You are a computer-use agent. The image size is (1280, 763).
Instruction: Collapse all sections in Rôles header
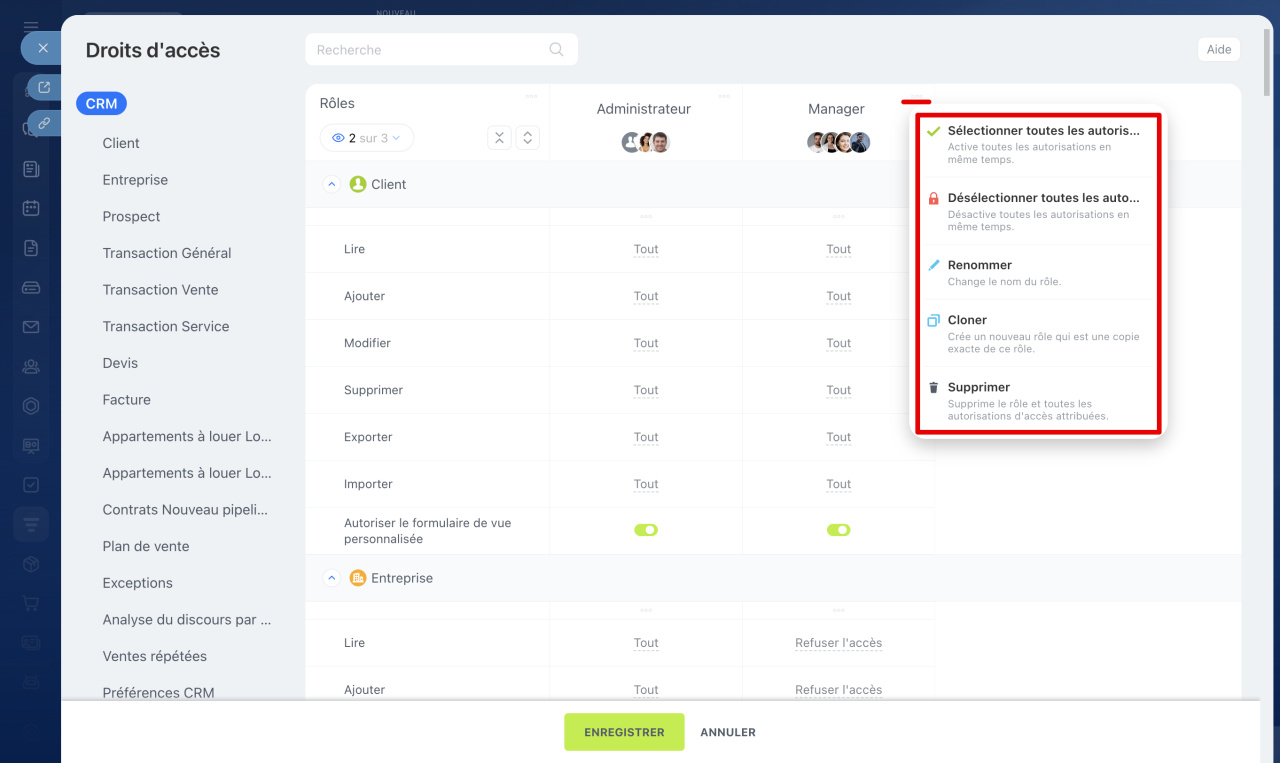pos(499,138)
